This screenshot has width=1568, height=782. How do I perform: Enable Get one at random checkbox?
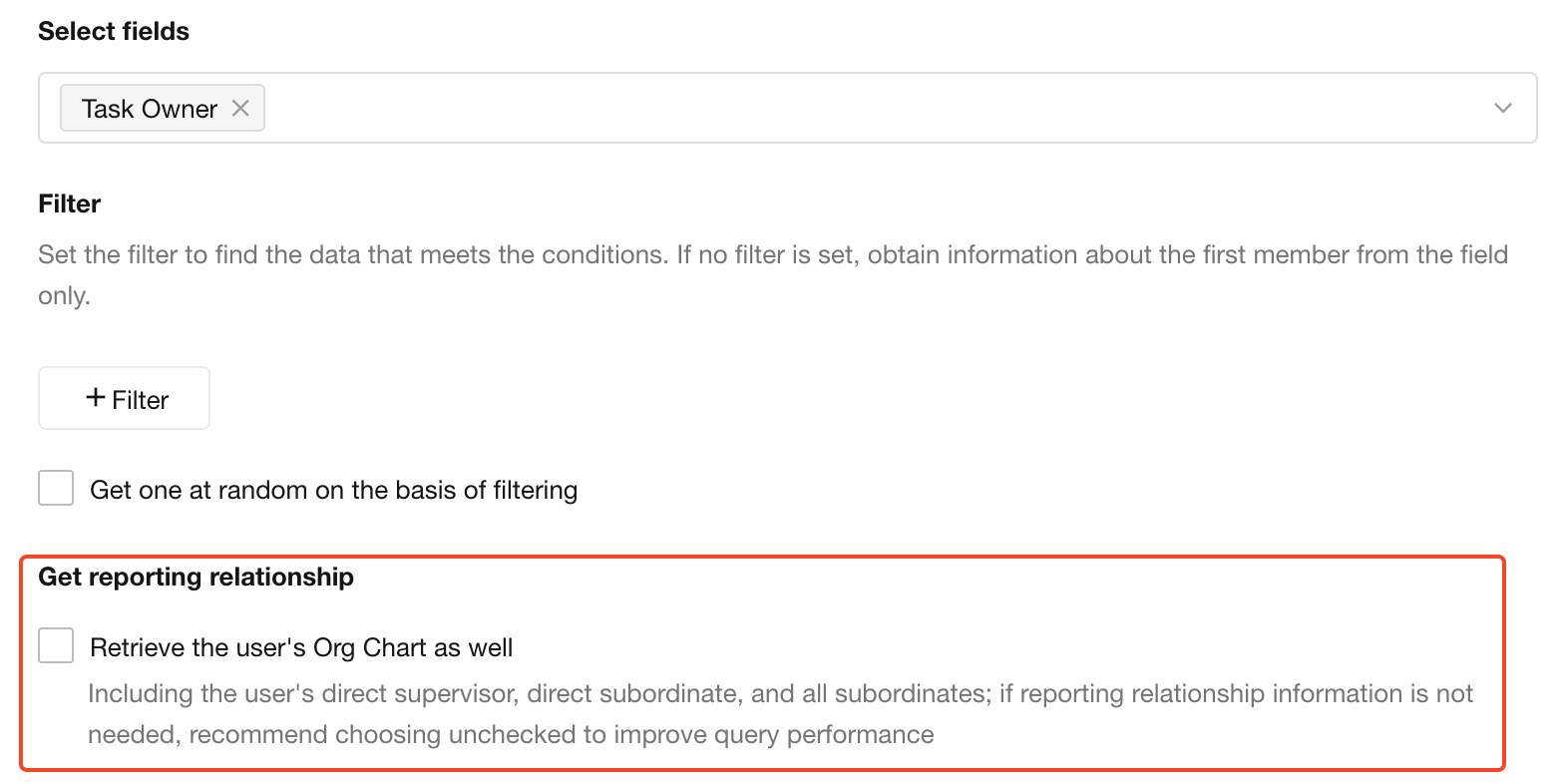(x=56, y=488)
